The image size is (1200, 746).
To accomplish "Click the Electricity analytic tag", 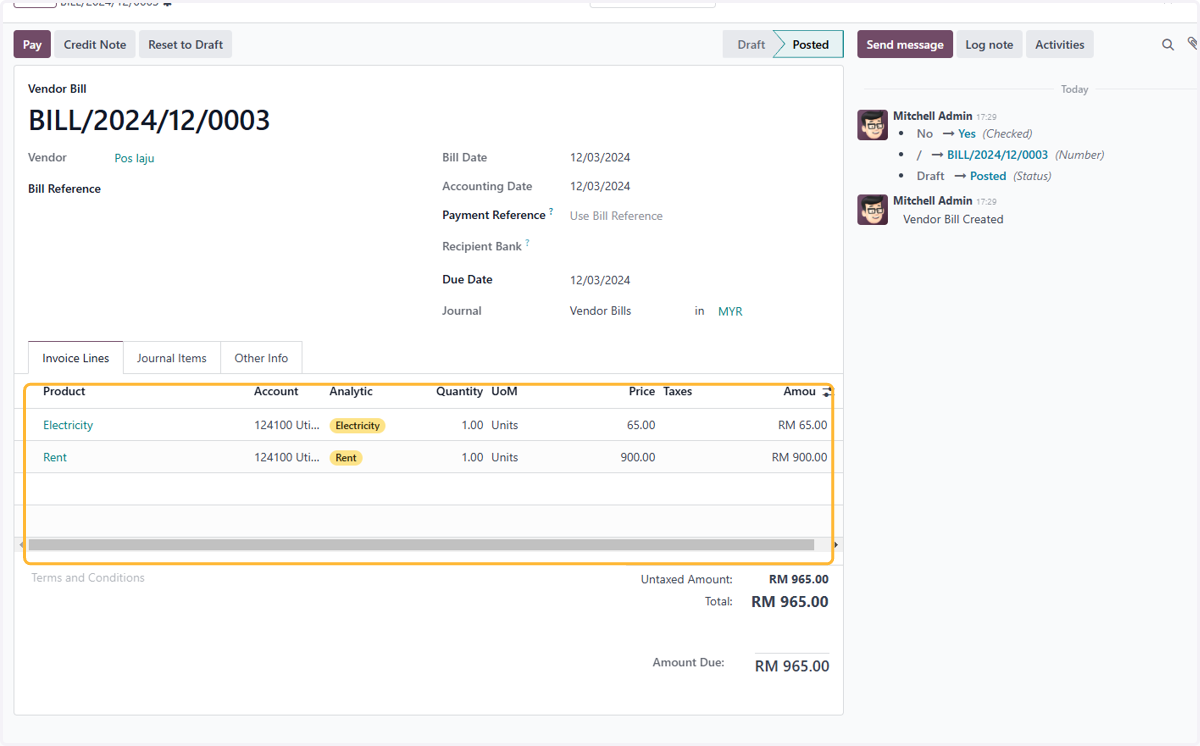I will click(357, 425).
